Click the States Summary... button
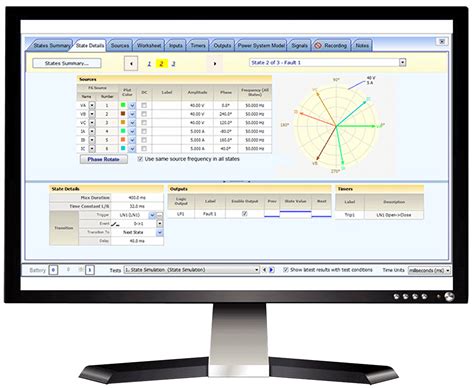474x388 pixels. [x=67, y=63]
